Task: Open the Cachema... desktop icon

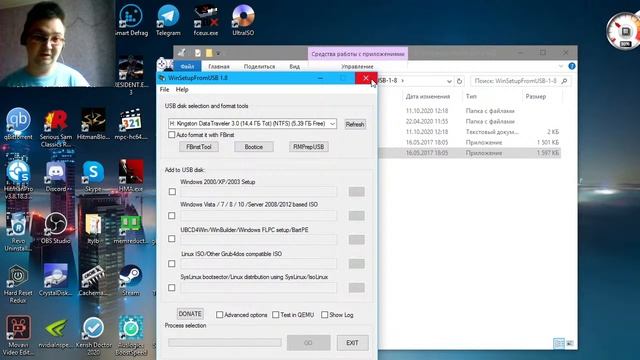Action: pos(93,280)
